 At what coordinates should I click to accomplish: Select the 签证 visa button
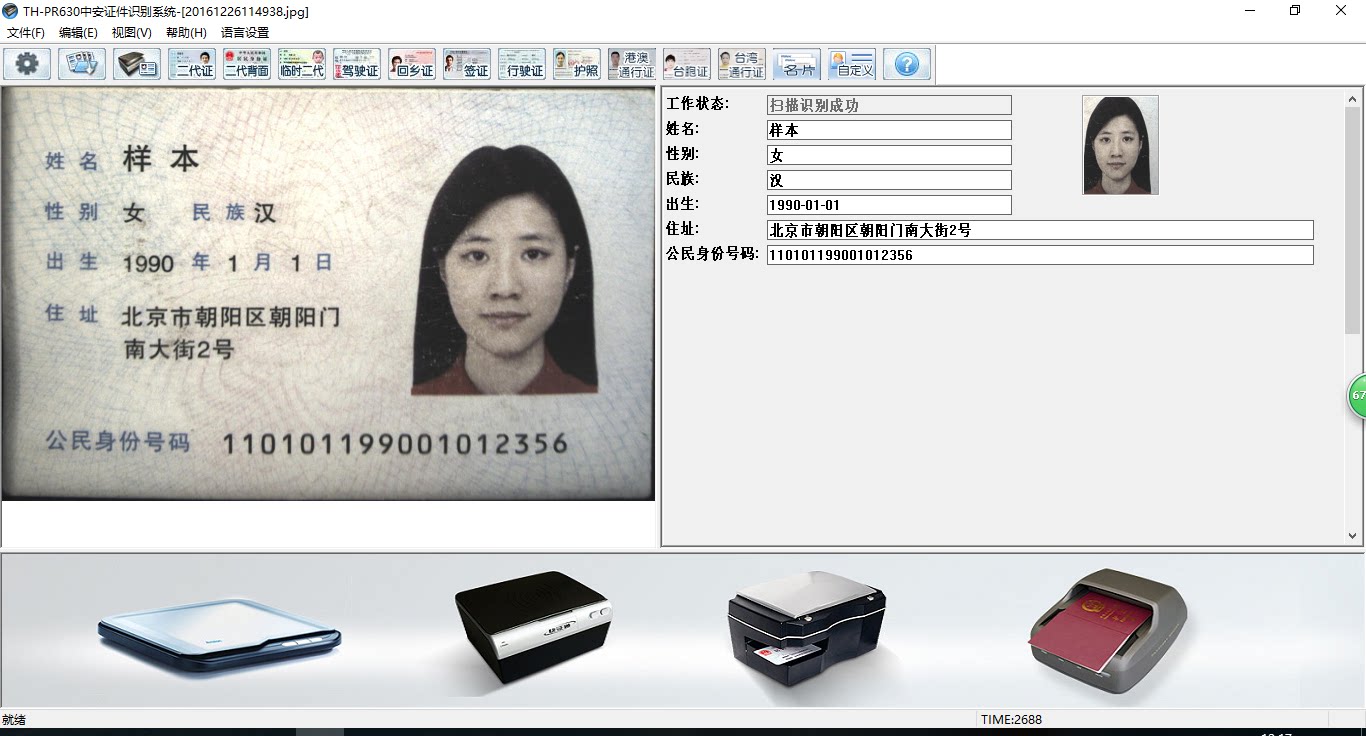click(467, 64)
